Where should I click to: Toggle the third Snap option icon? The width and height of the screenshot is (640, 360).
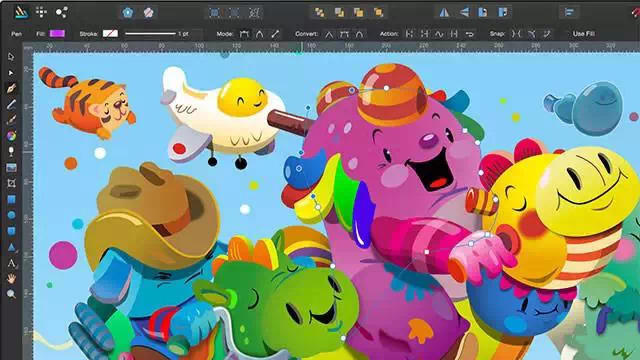tap(547, 34)
